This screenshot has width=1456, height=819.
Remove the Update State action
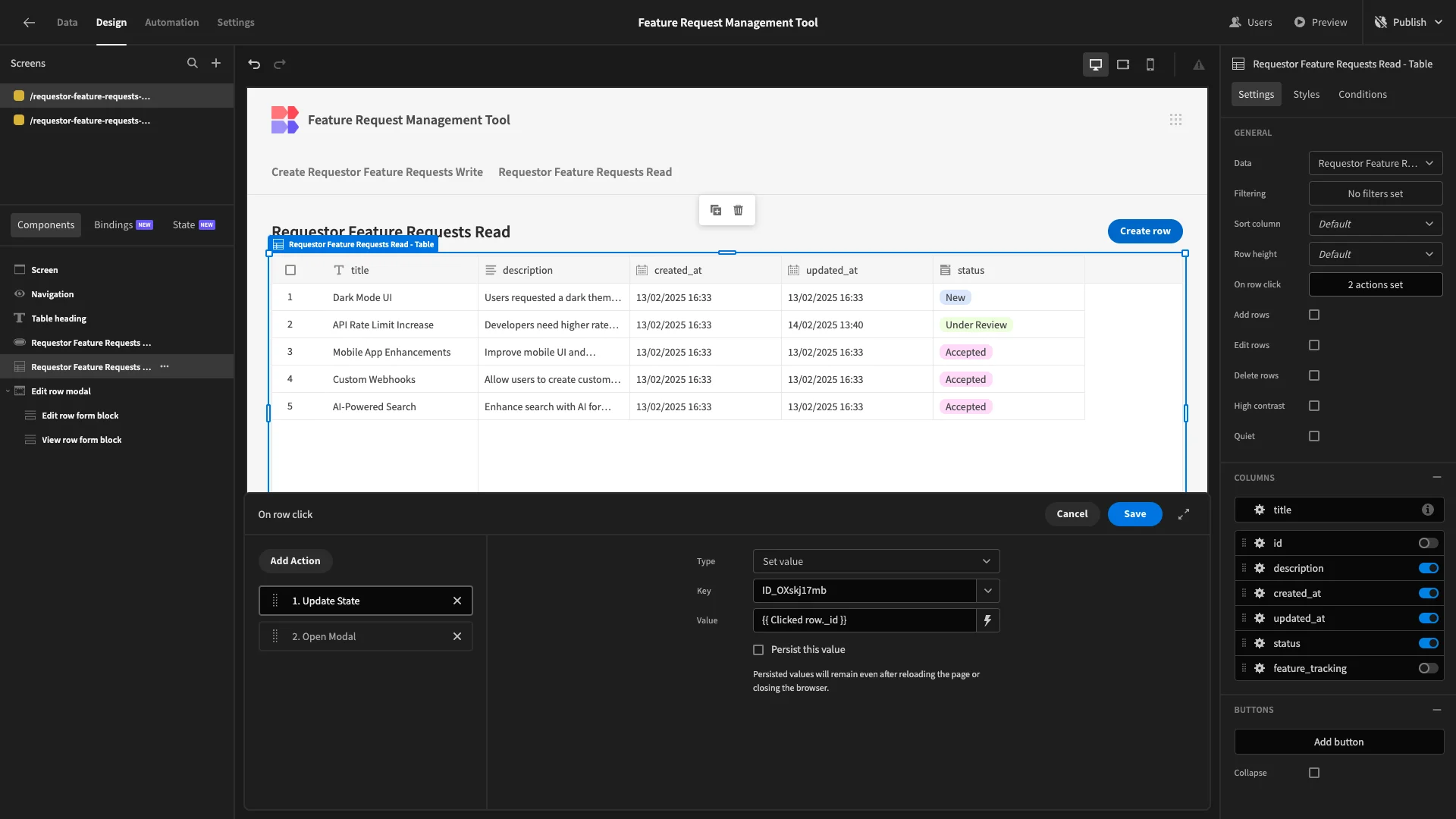(x=457, y=601)
